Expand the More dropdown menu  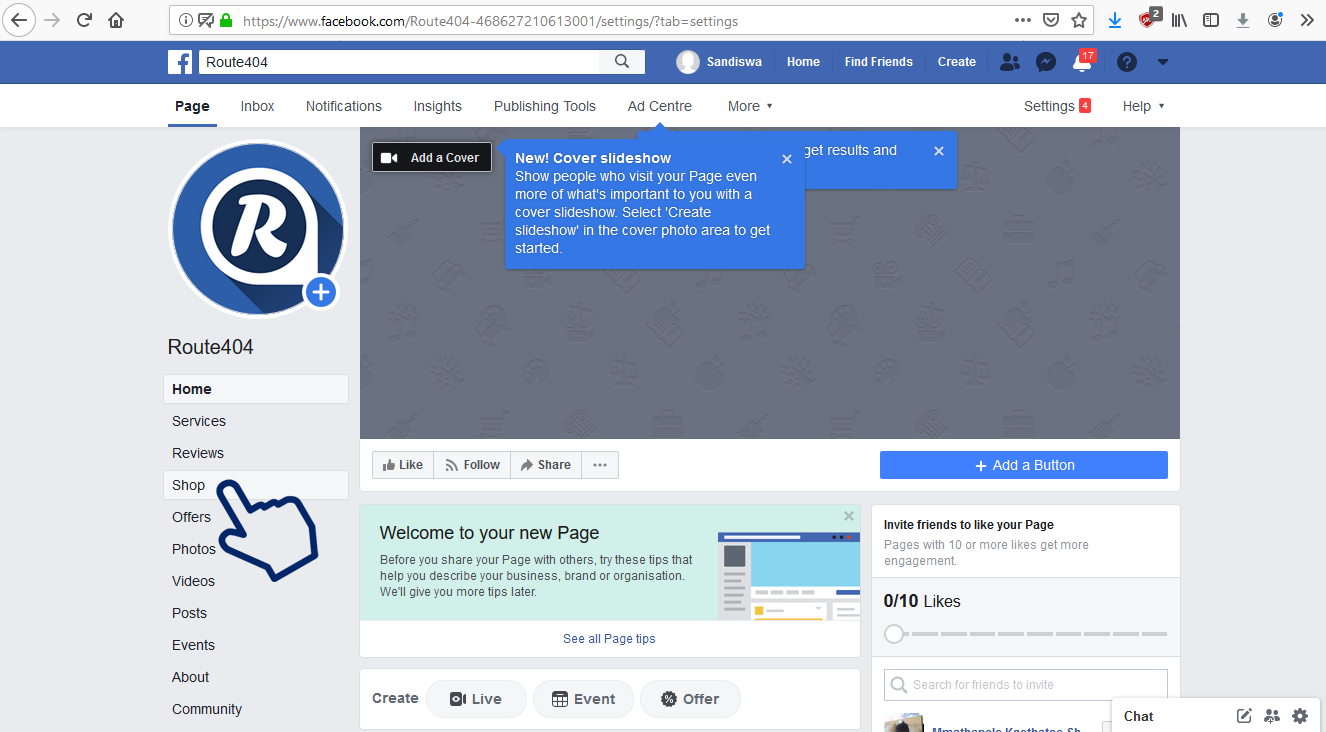(750, 106)
